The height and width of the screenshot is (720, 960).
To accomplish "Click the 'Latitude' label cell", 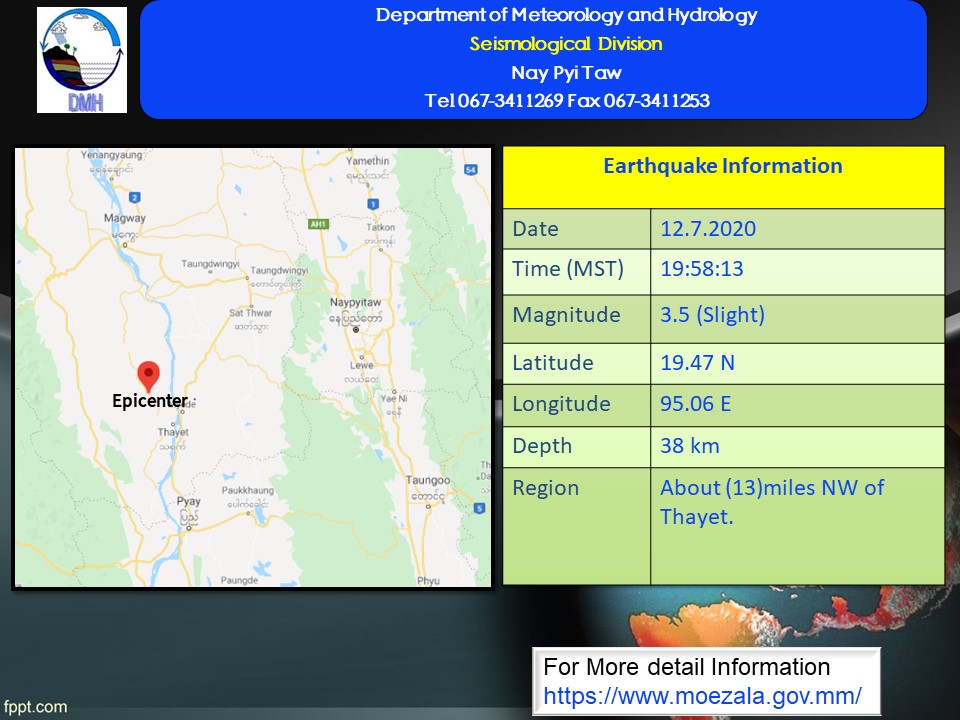I will 577,364.
